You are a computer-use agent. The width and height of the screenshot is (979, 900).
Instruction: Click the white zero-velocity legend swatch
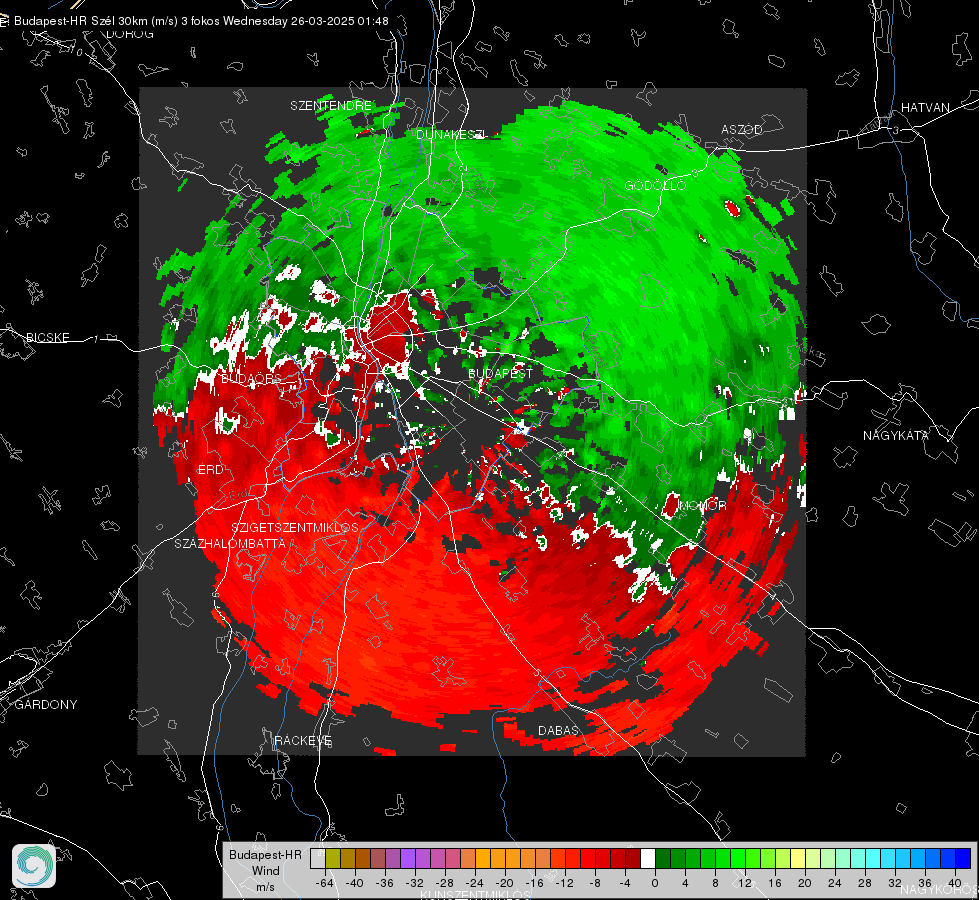[648, 858]
